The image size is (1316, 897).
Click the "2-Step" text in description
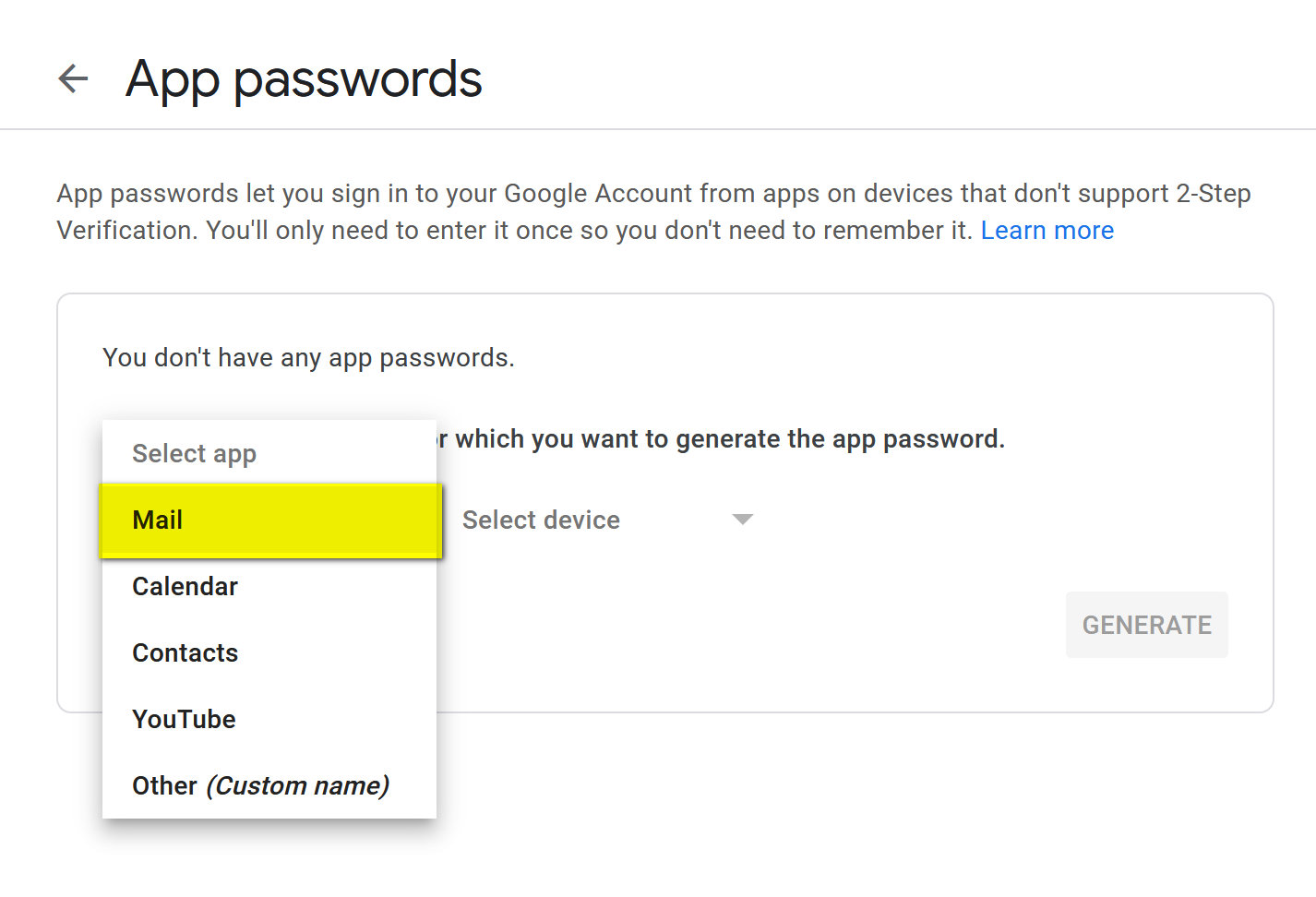(1213, 194)
